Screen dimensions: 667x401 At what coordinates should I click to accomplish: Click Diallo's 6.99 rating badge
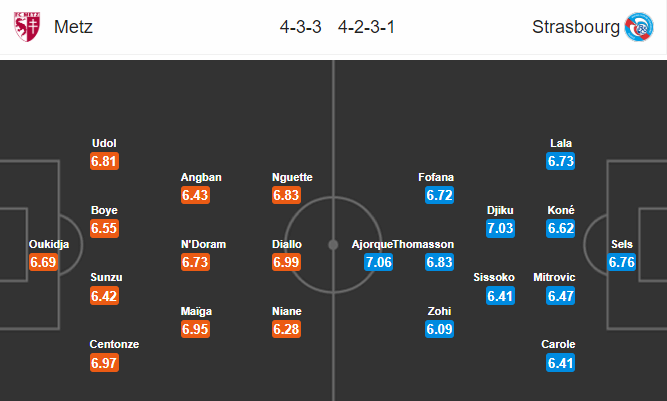286,262
